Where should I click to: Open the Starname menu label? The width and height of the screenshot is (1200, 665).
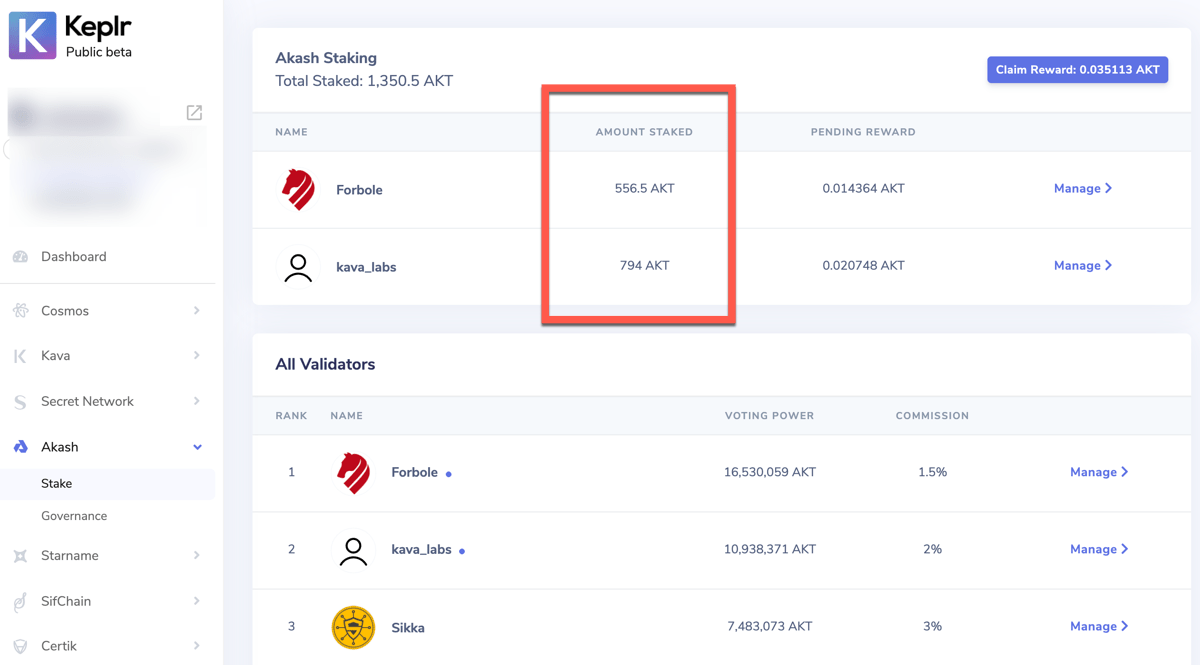[x=70, y=556]
